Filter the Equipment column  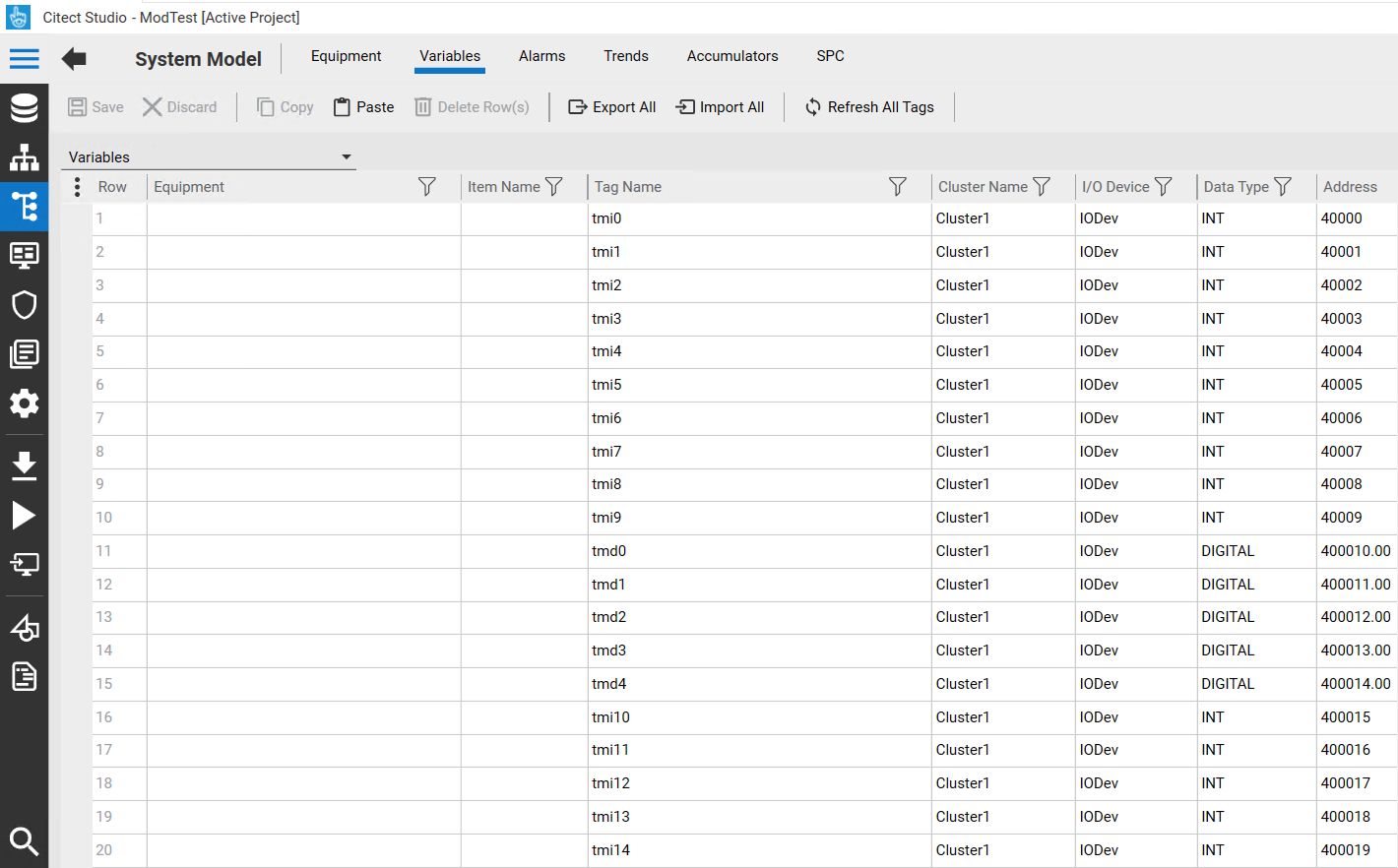point(427,187)
